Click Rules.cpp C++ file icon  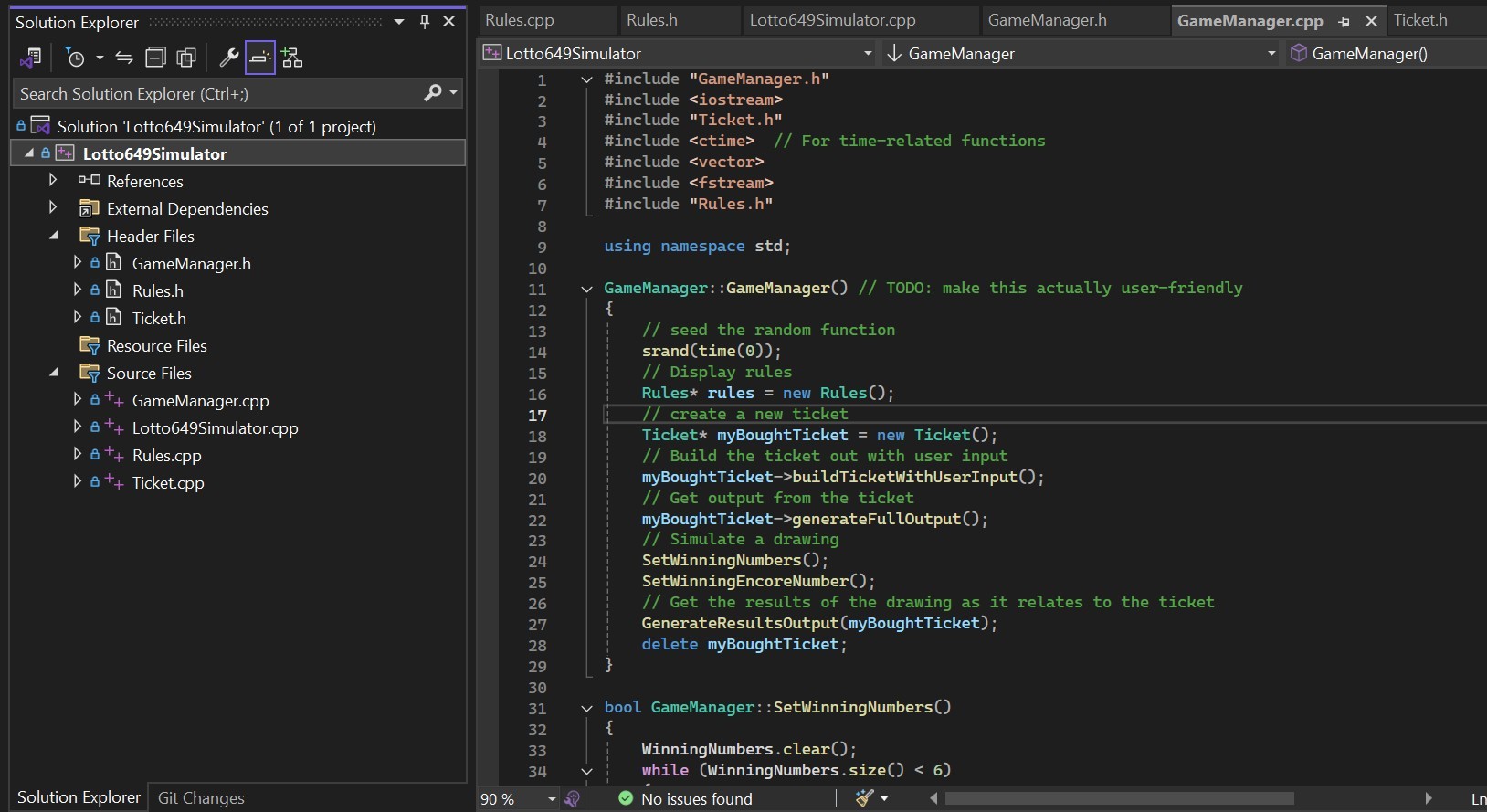tap(114, 455)
